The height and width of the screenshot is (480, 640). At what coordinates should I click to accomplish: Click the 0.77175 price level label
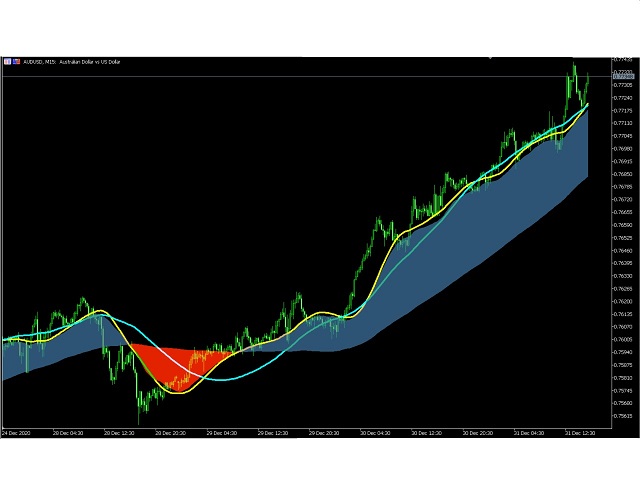tap(623, 110)
